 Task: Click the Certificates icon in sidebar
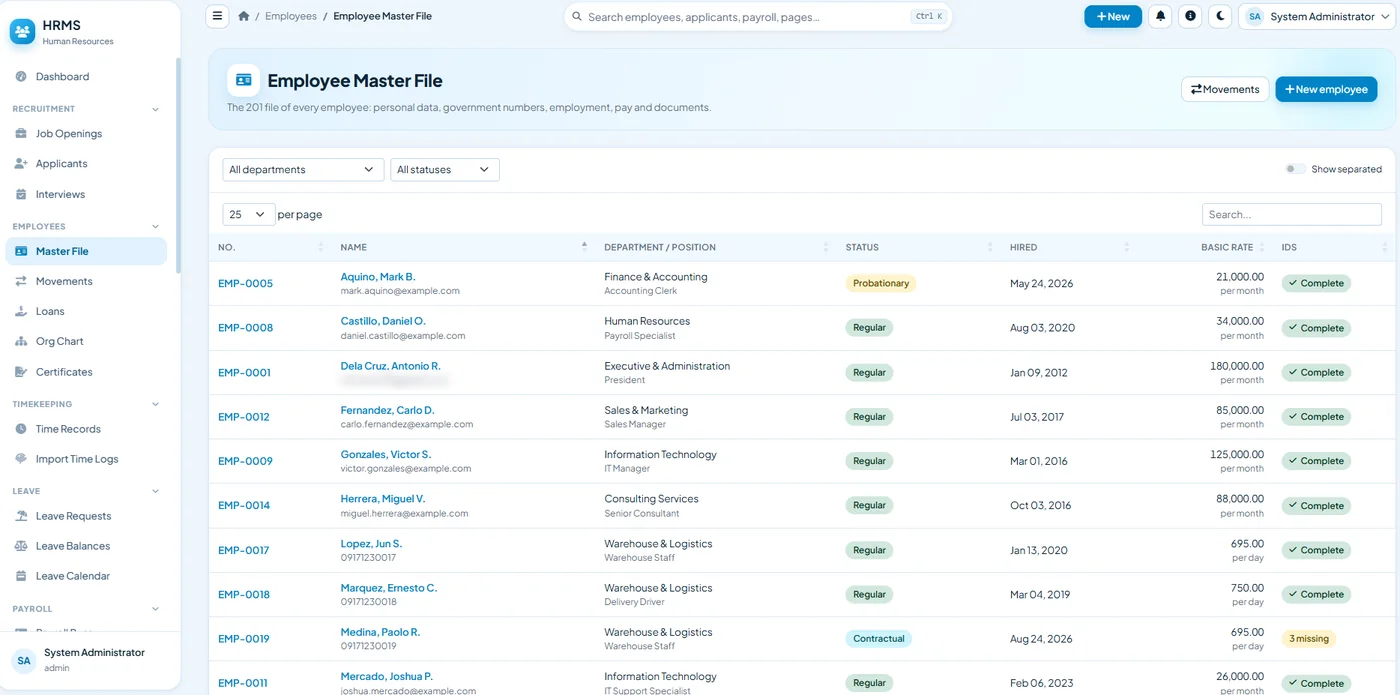coord(21,372)
